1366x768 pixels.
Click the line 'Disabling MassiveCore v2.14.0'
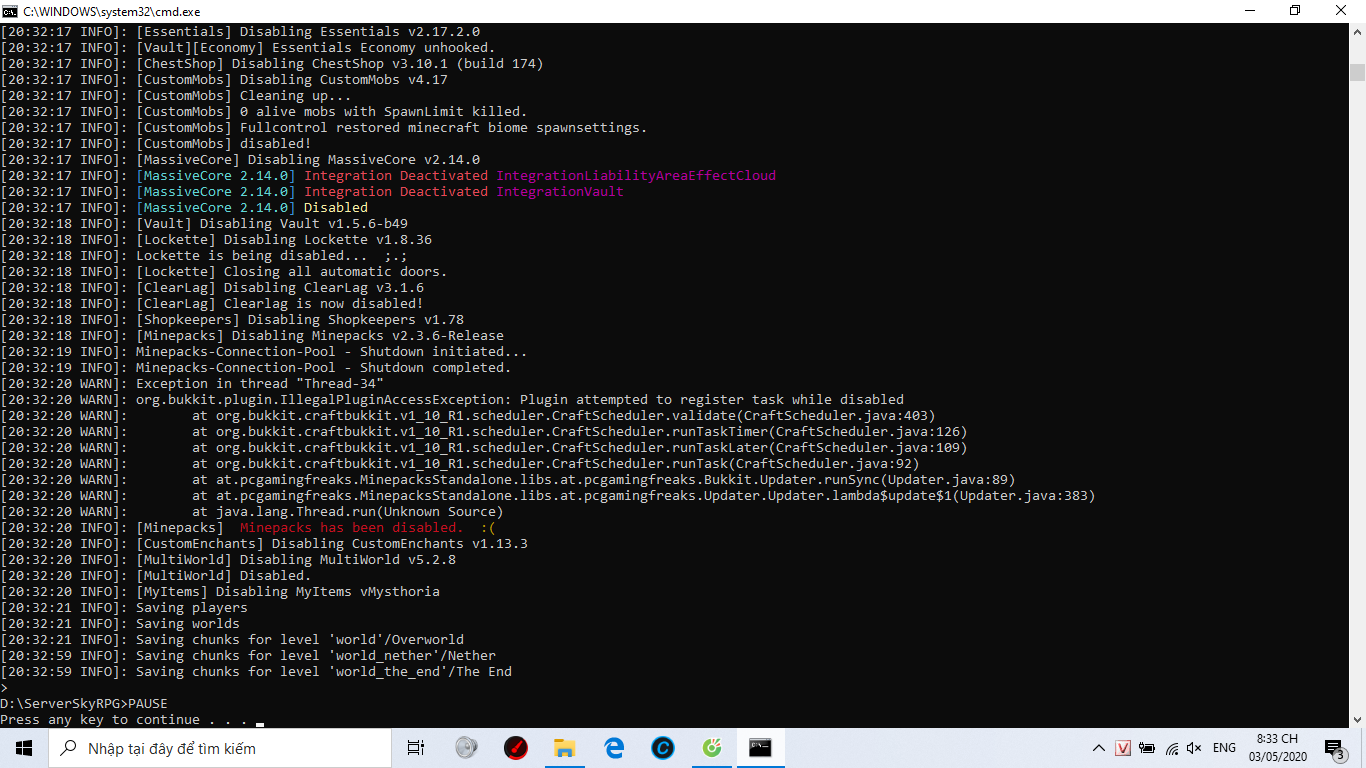coord(240,159)
